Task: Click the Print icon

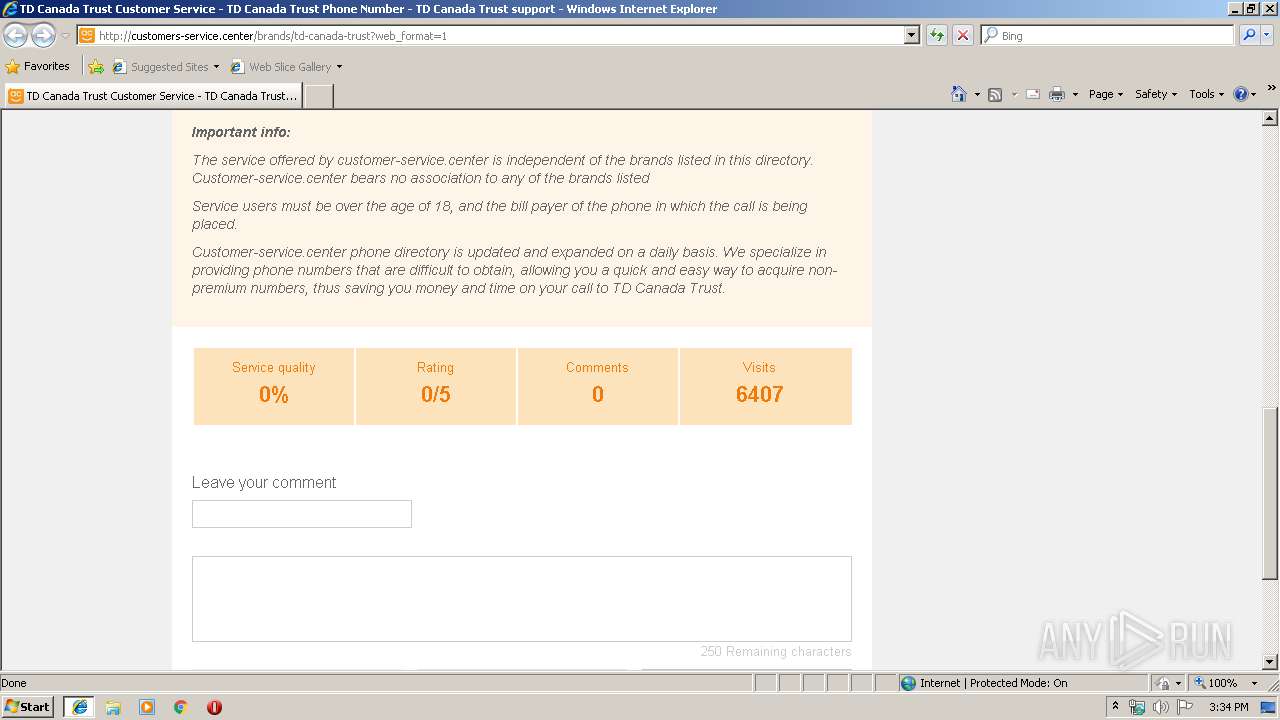Action: 1057,94
